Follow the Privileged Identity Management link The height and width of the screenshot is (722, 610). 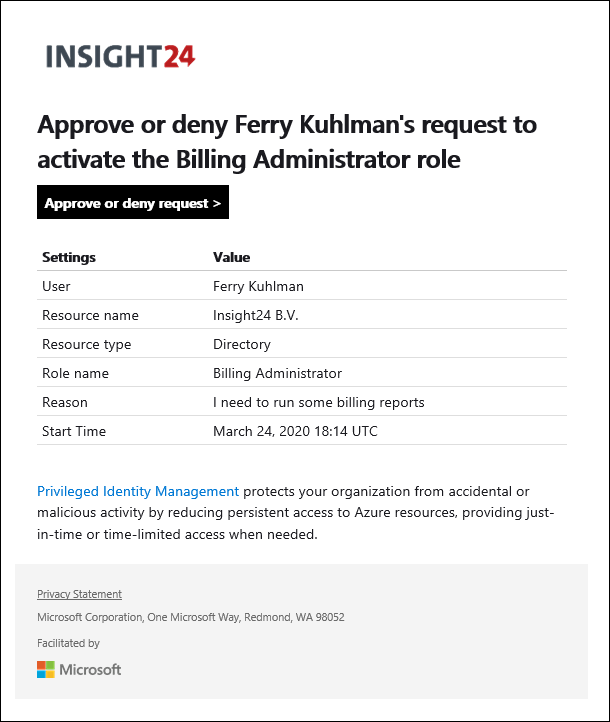click(x=138, y=491)
